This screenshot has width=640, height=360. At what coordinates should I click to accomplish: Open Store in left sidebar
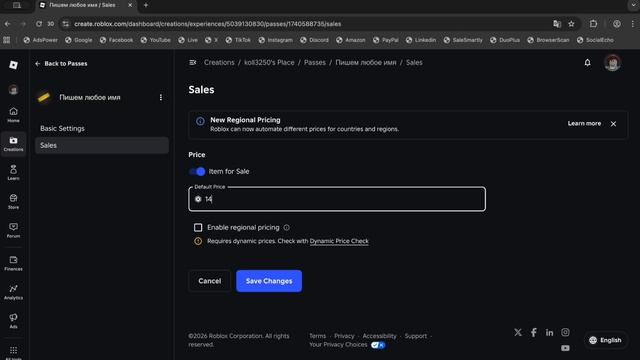[13, 201]
